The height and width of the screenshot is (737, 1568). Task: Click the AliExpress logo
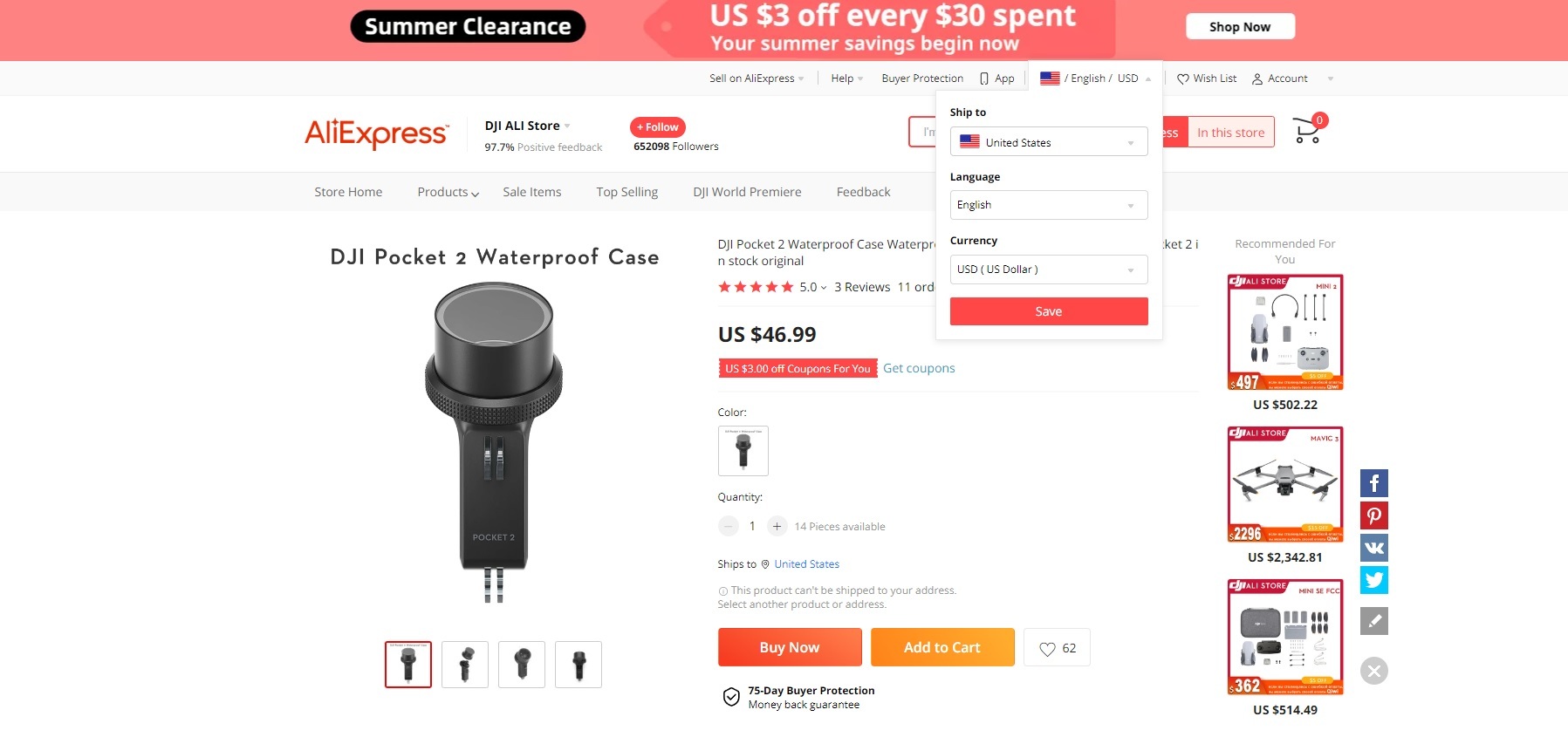(x=377, y=133)
